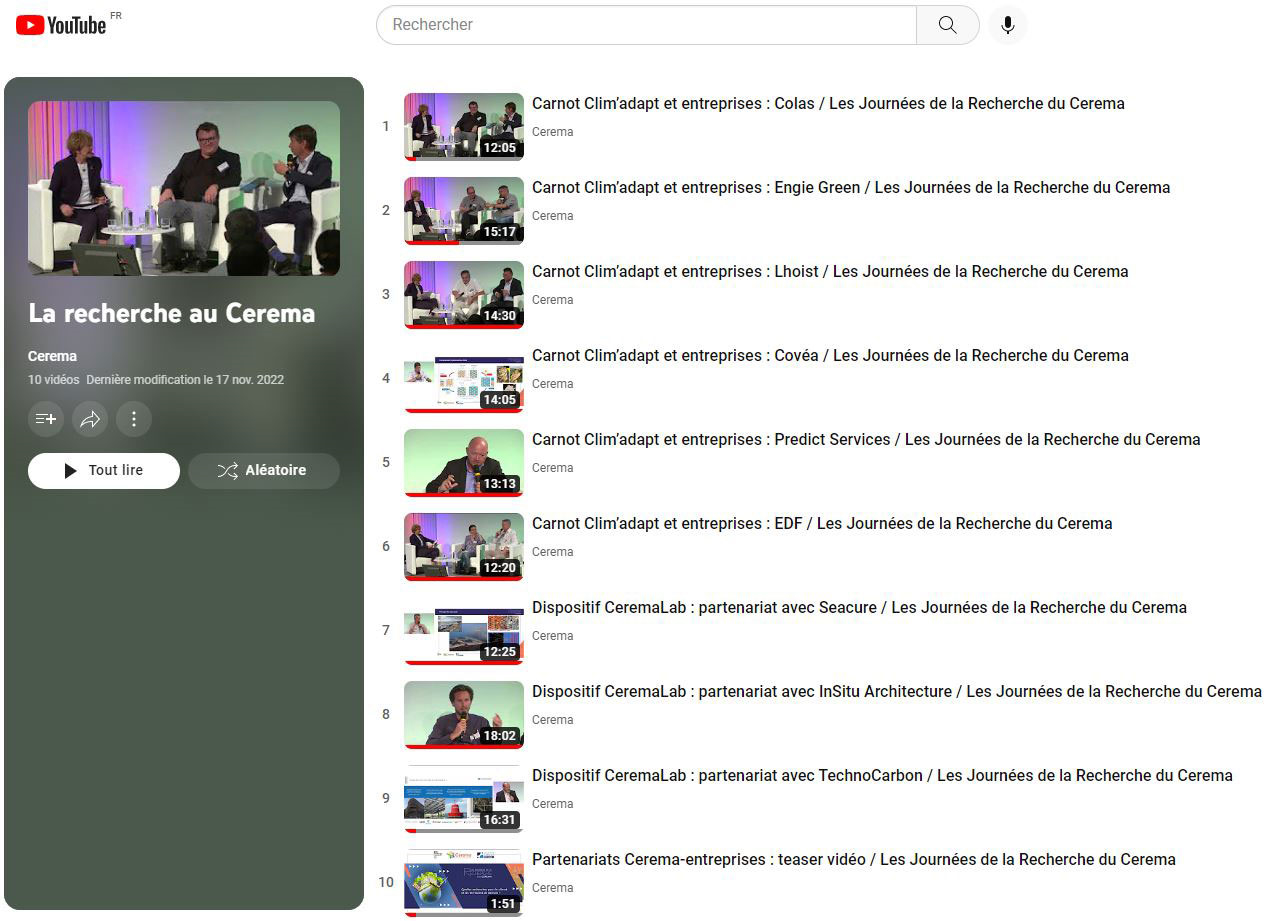Open the Predict Services video link

coord(866,439)
